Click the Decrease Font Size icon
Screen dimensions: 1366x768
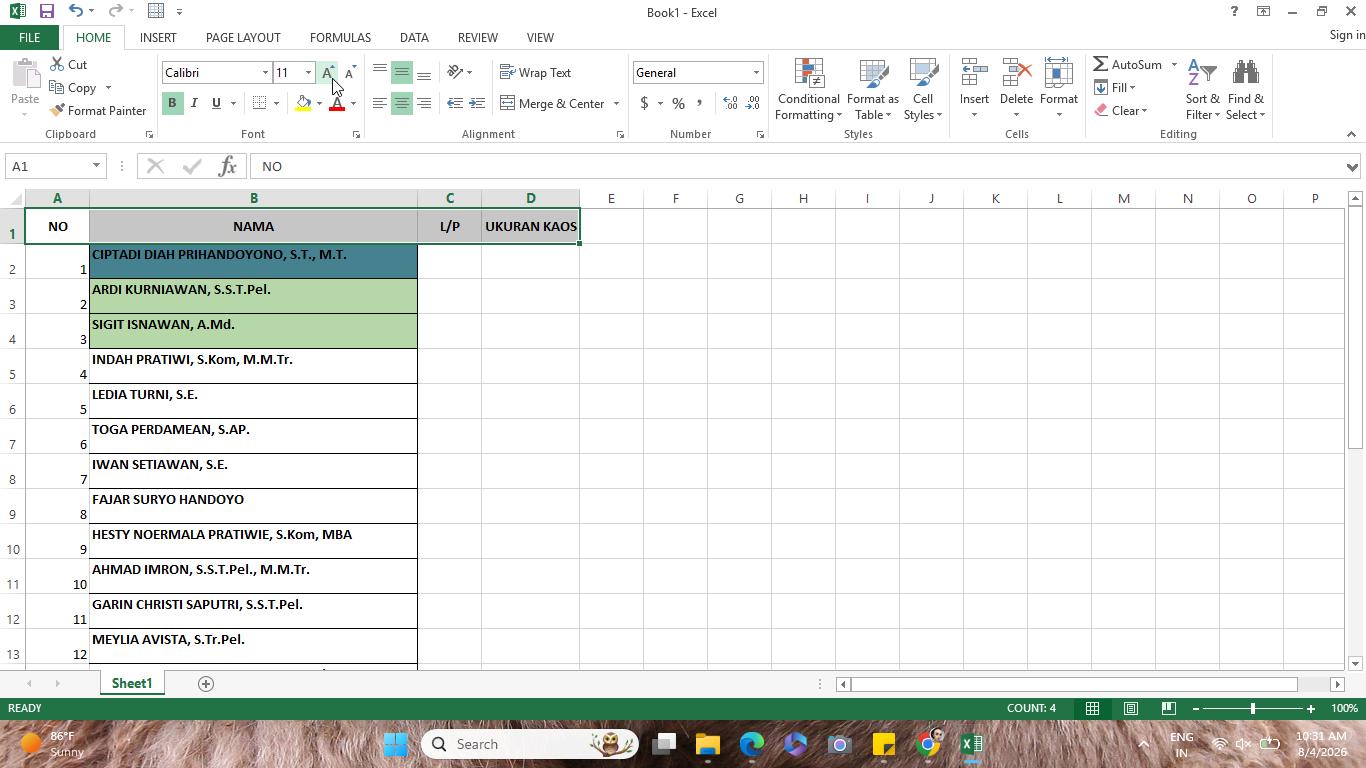point(349,72)
